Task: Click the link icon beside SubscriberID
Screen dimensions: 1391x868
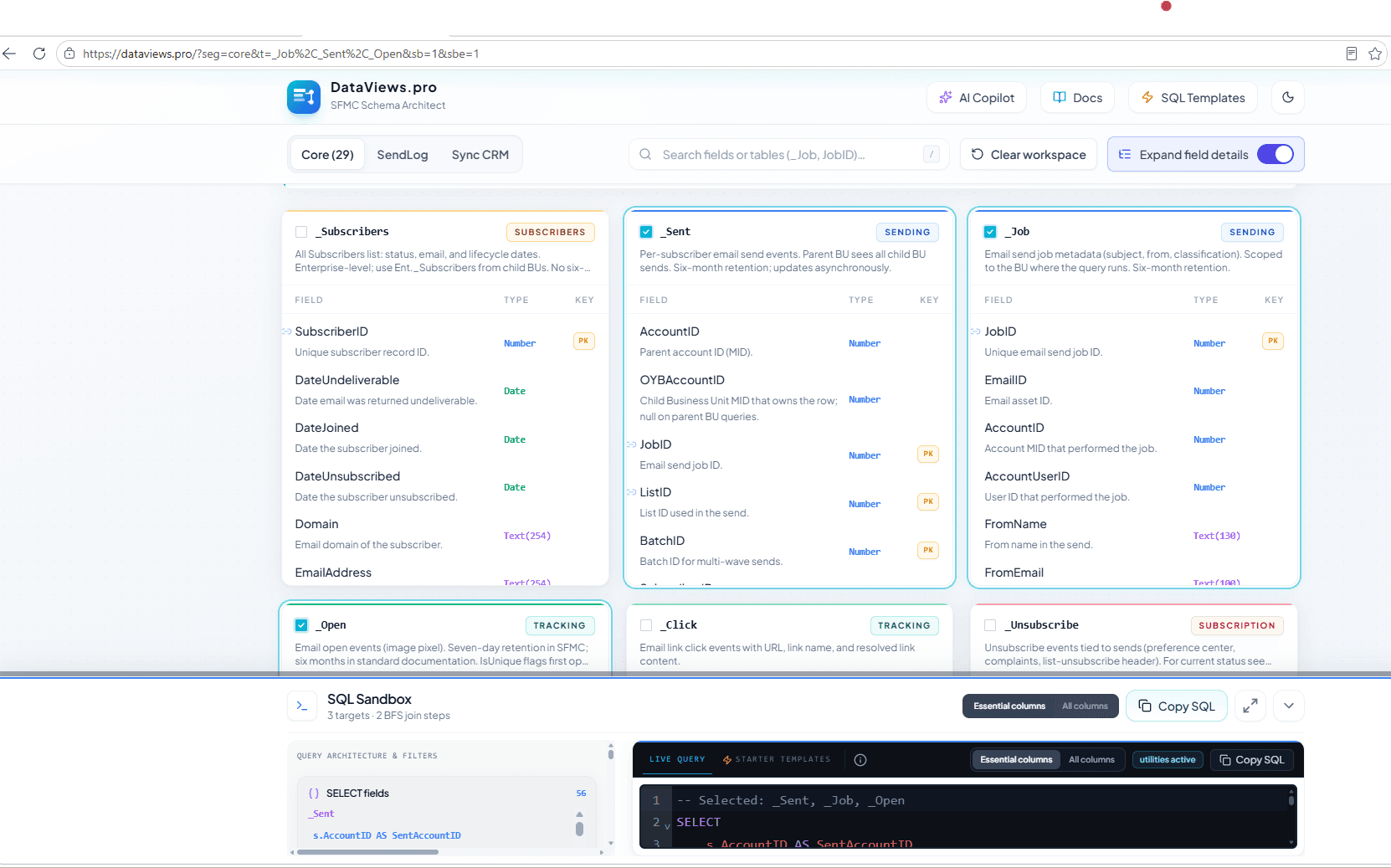Action: click(x=287, y=331)
